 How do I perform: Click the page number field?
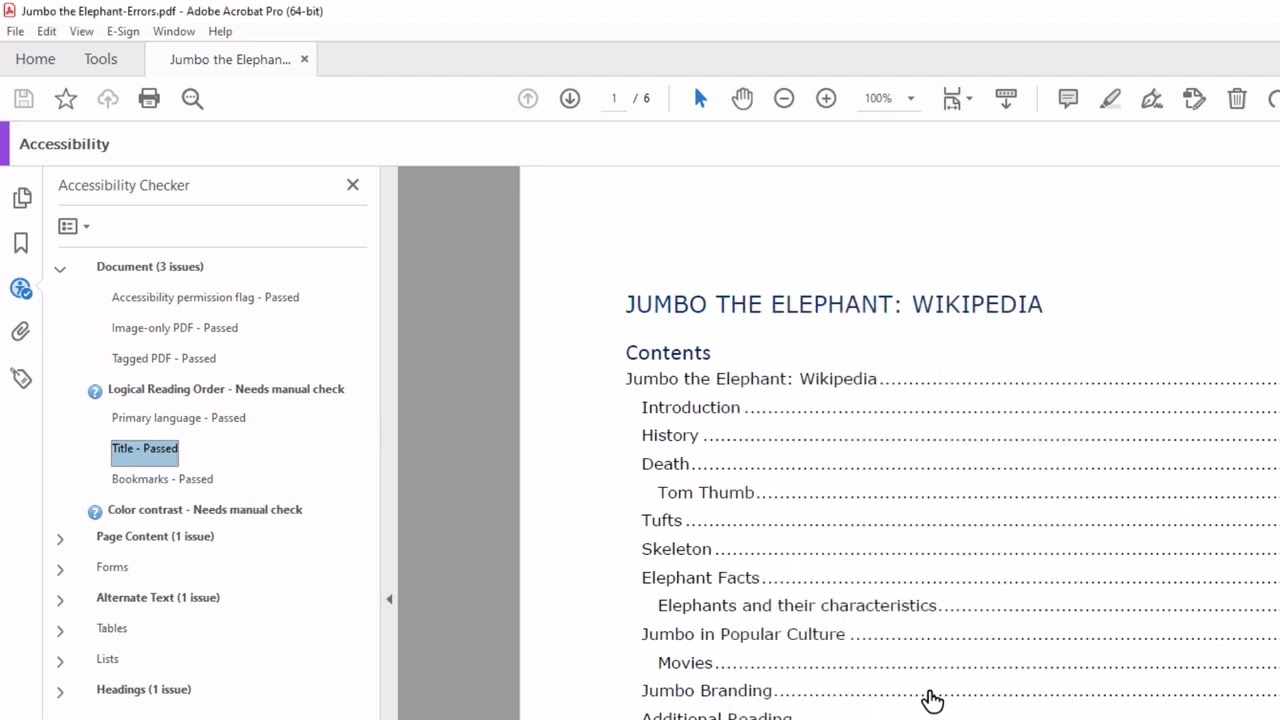tap(614, 98)
